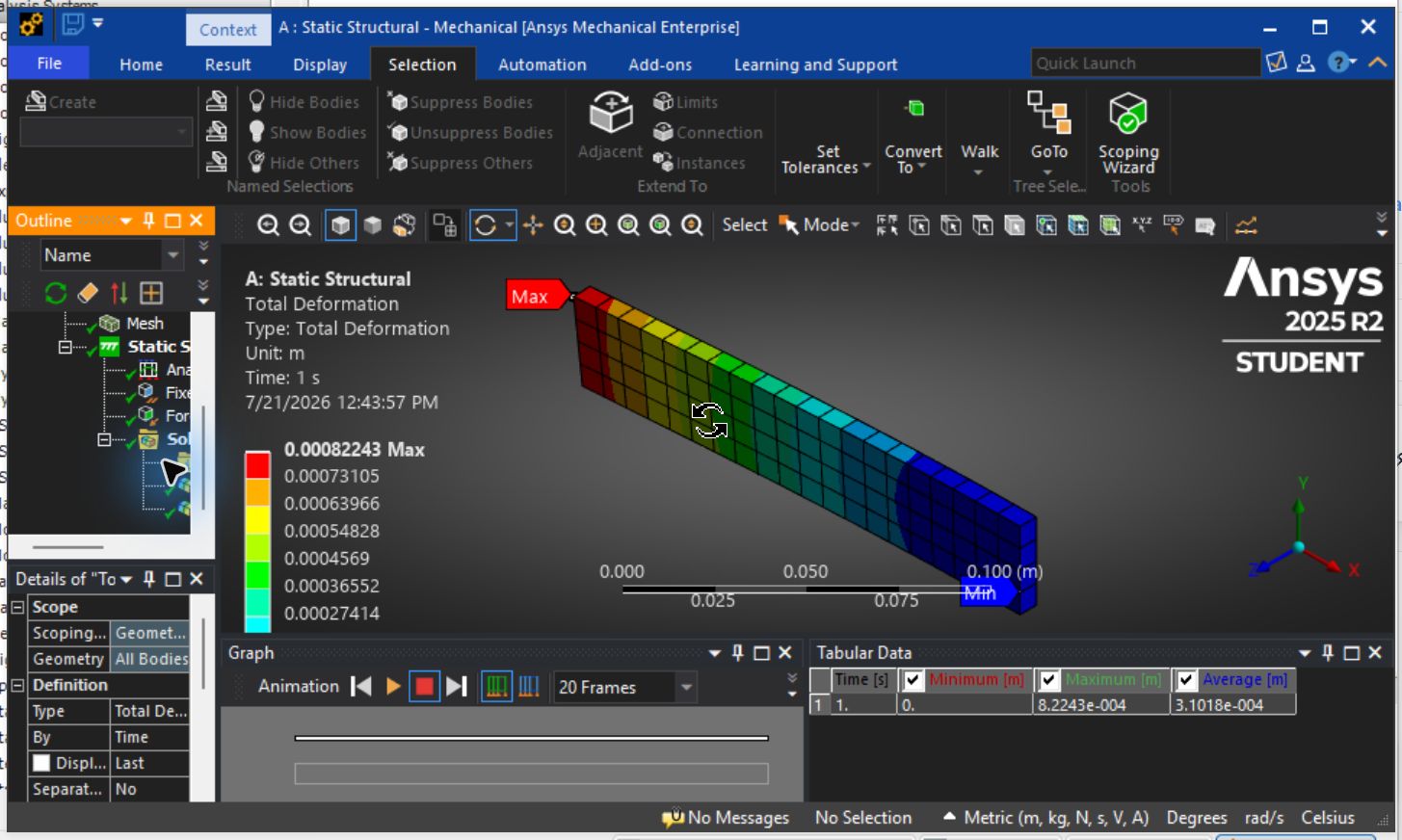Click the orange Expand All plus icon
The height and width of the screenshot is (840, 1402).
(x=151, y=293)
